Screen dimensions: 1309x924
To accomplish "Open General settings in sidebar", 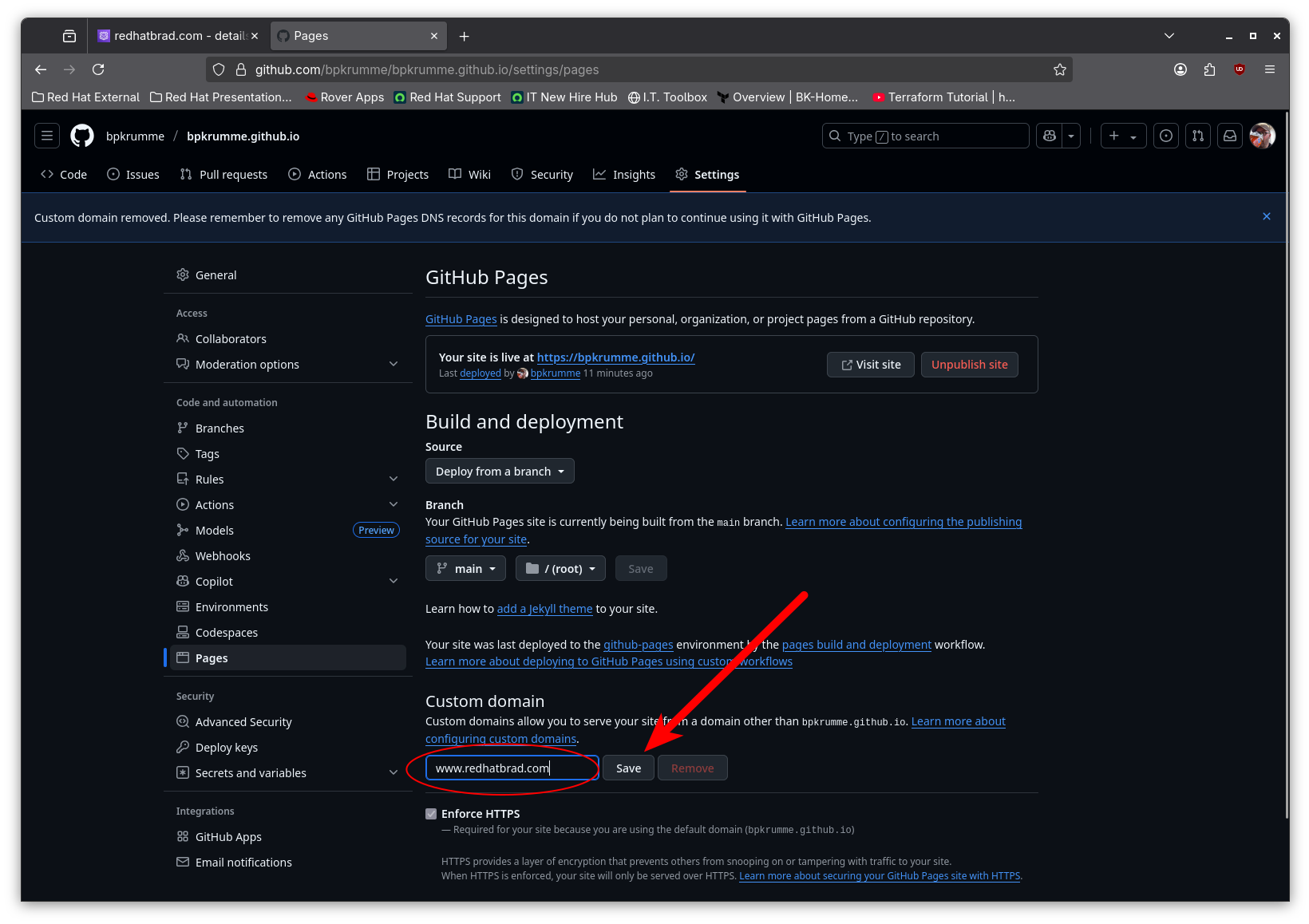I will click(x=288, y=275).
